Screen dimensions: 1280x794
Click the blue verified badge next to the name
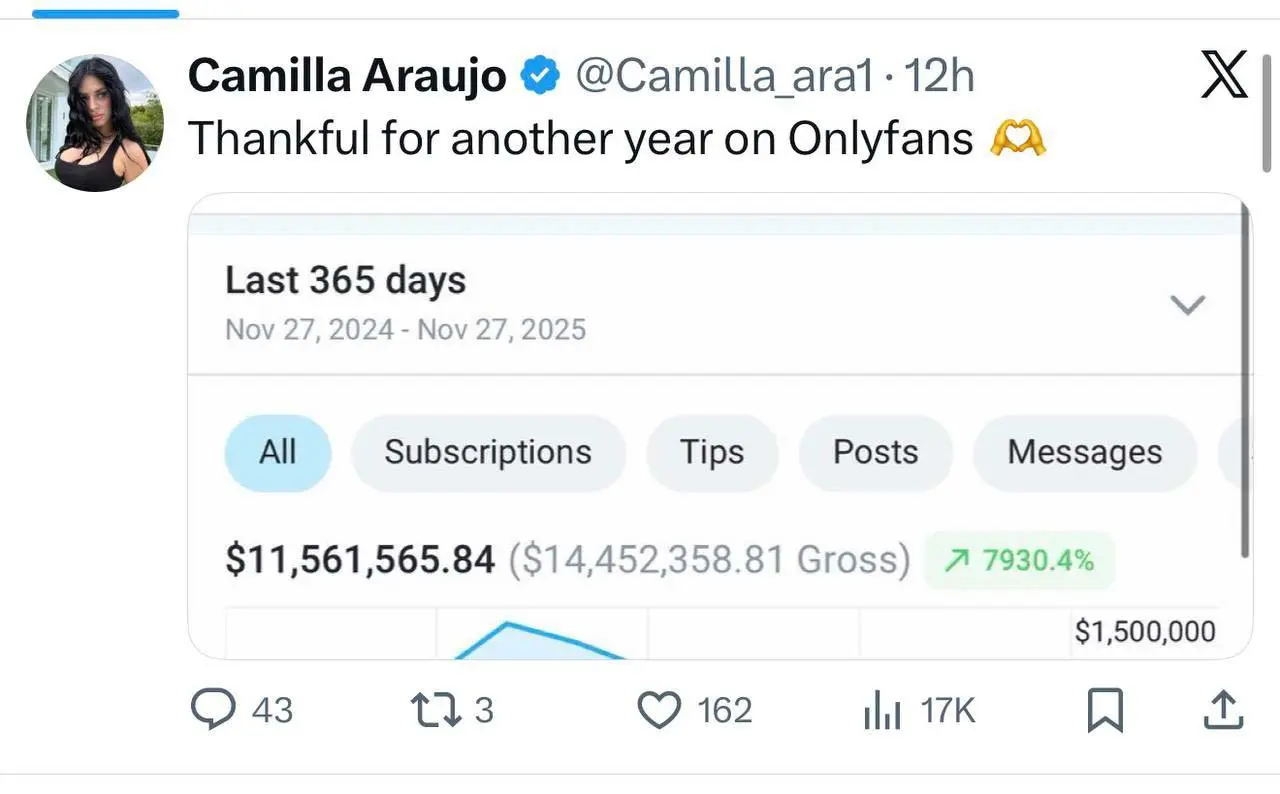click(x=539, y=73)
